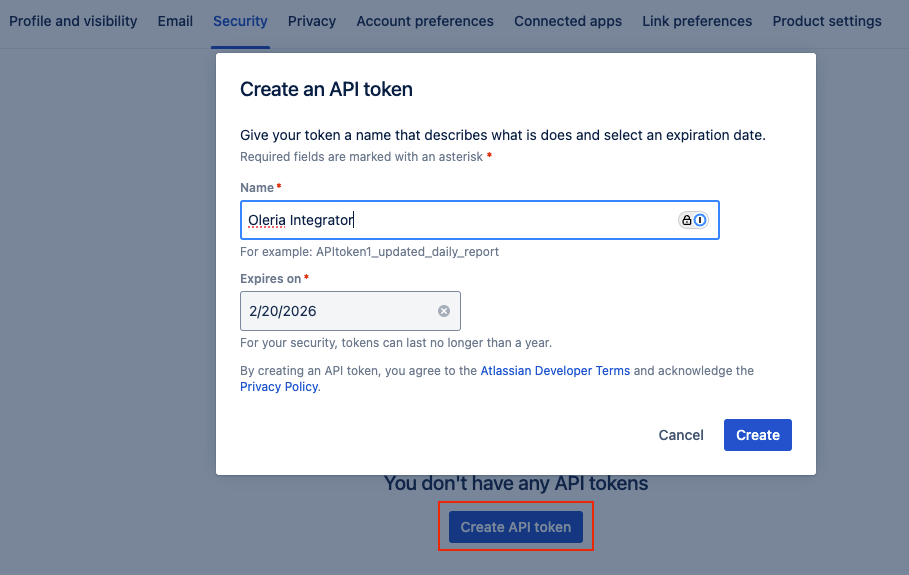Click the Create button in dialog
Image resolution: width=909 pixels, height=575 pixels.
[758, 435]
